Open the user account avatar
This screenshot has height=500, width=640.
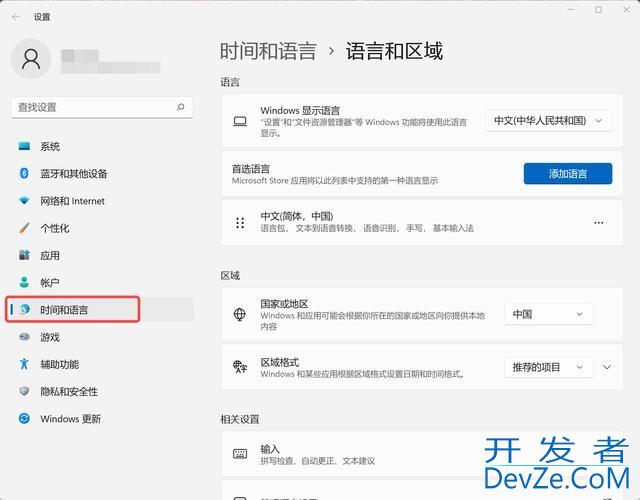point(31,59)
